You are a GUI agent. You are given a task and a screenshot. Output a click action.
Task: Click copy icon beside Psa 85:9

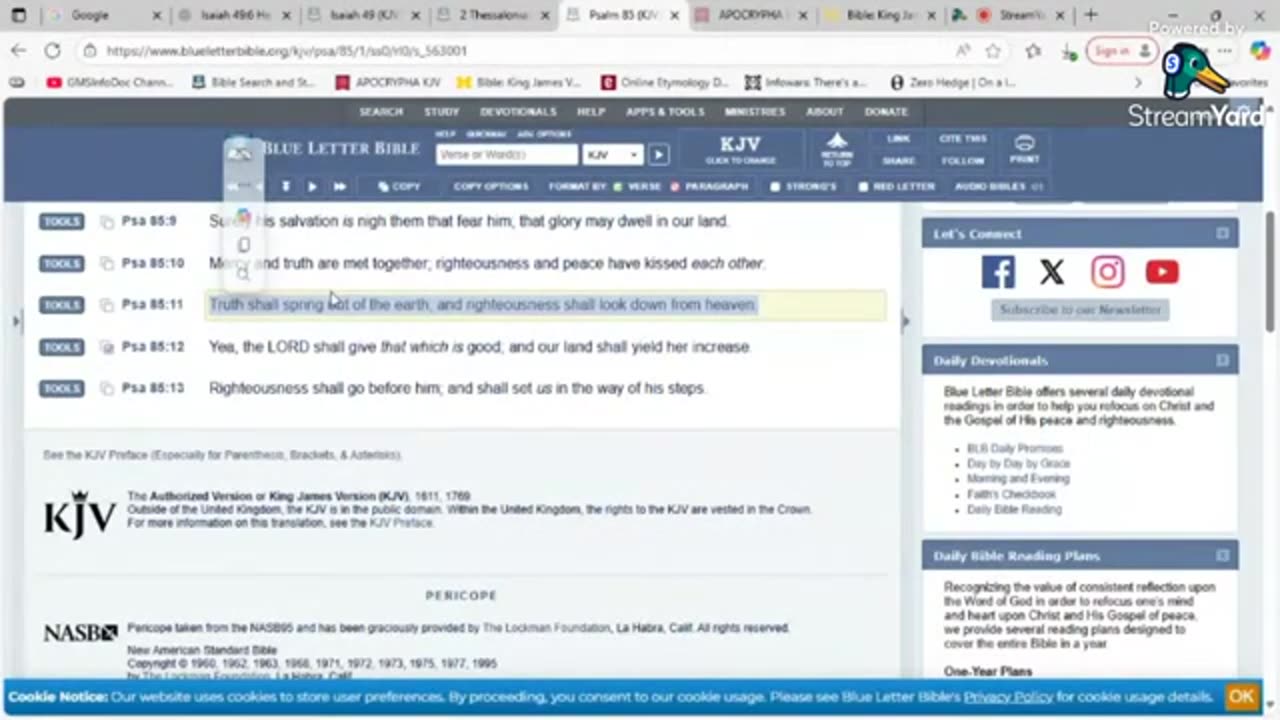click(107, 222)
